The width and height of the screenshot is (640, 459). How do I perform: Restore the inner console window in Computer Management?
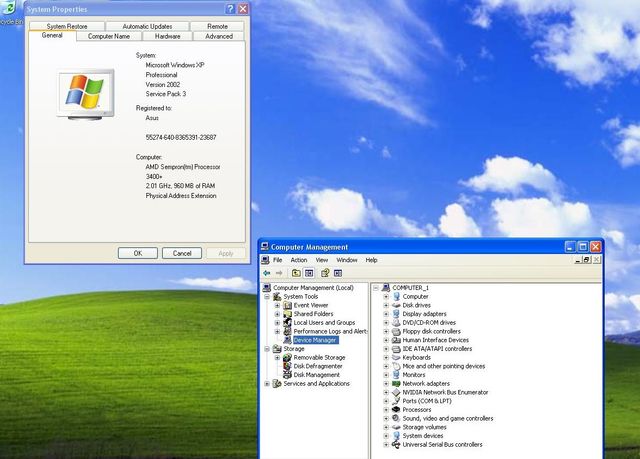(587, 260)
